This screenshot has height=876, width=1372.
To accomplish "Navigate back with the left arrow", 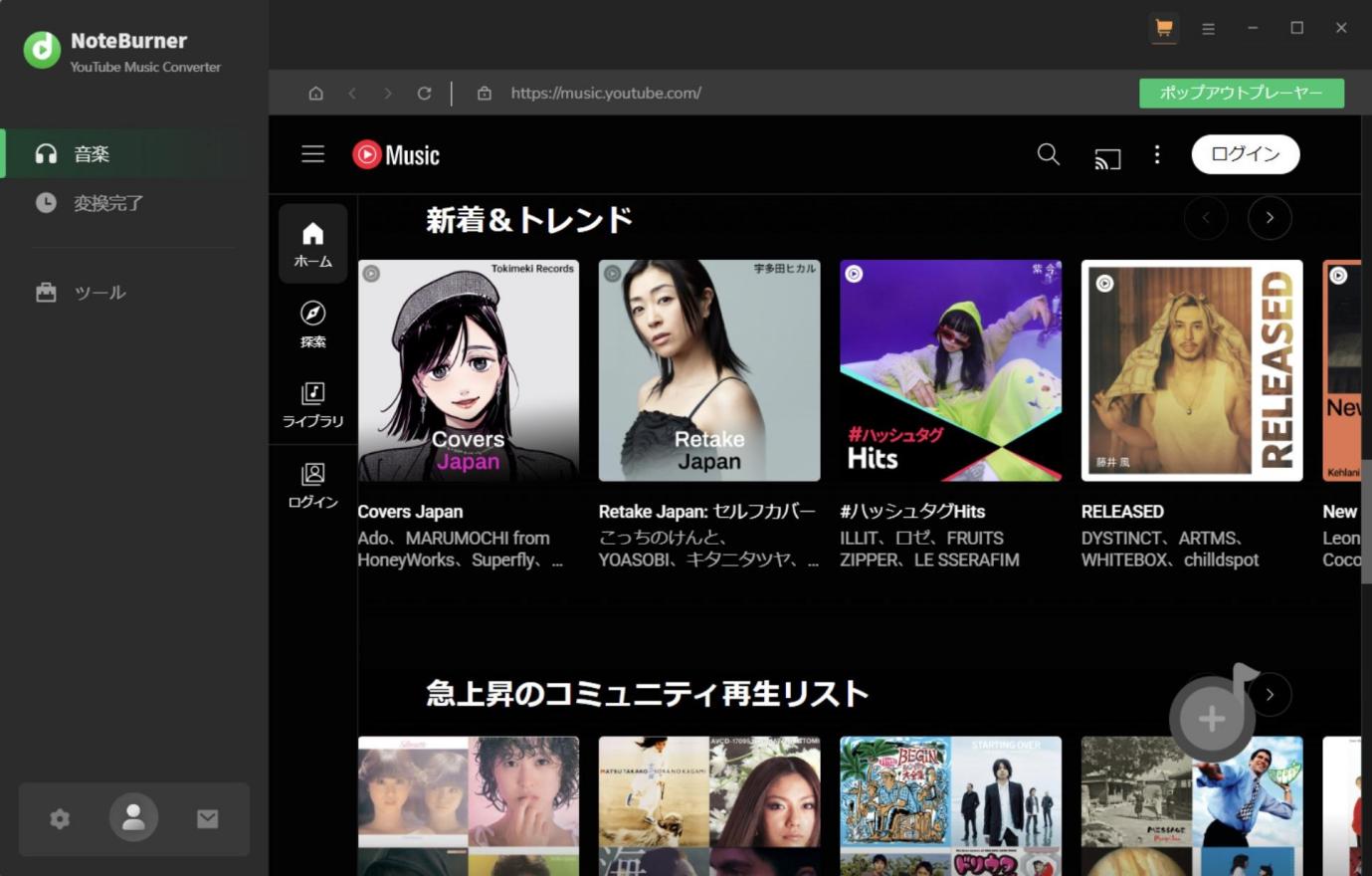I will click(x=352, y=94).
